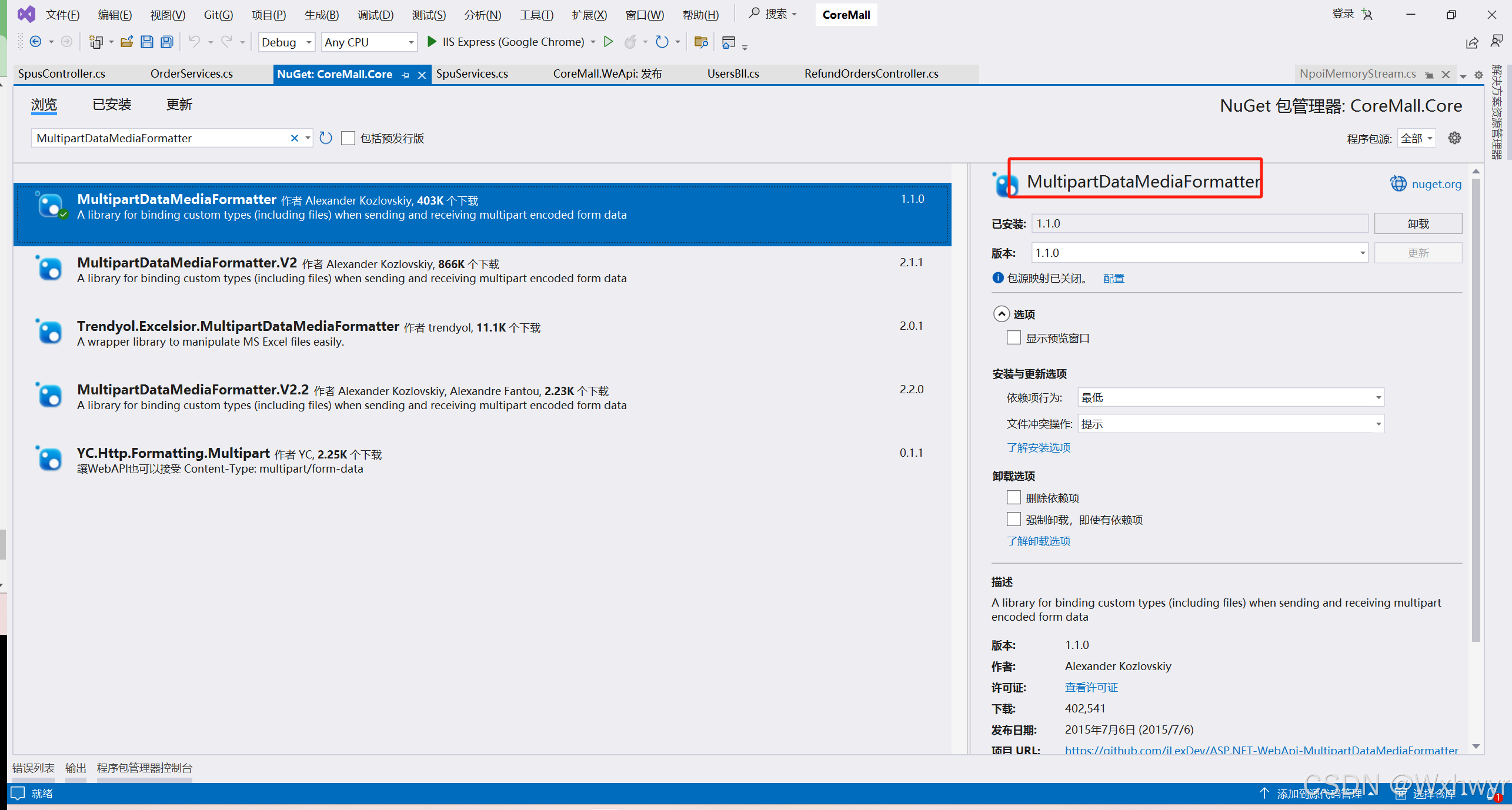Click the view license (查看许可证) link
The image size is (1512, 810).
[x=1091, y=687]
